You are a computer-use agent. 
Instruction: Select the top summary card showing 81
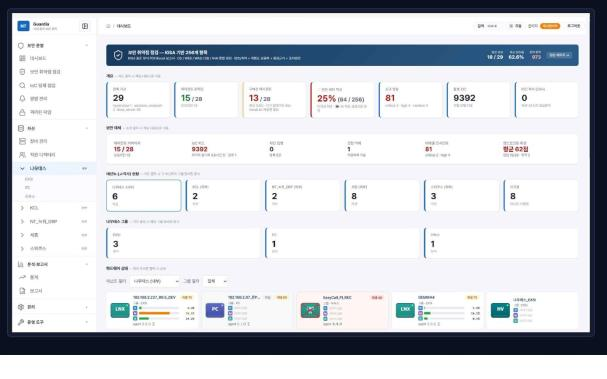point(410,99)
